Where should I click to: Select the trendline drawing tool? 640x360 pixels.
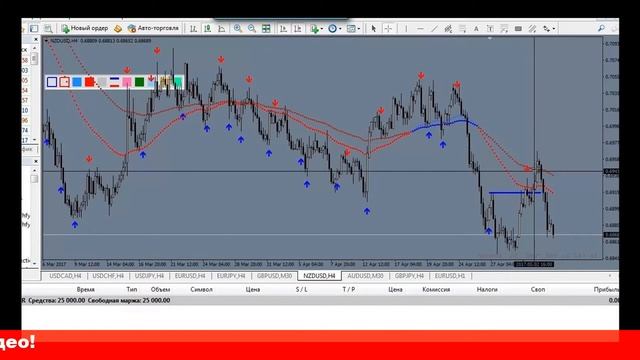(x=434, y=29)
